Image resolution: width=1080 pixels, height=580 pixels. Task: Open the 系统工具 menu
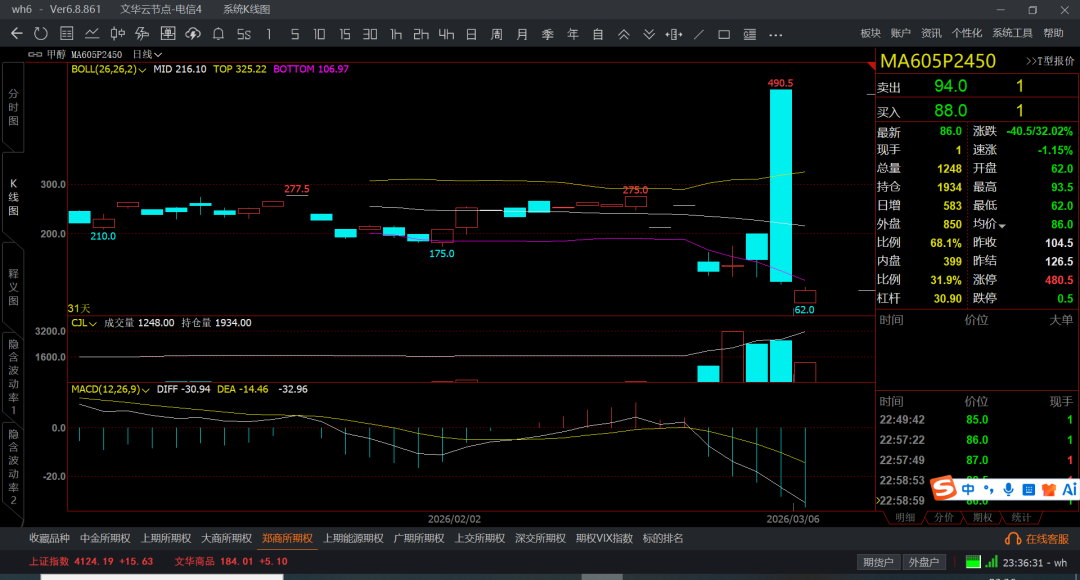pyautogui.click(x=1012, y=34)
